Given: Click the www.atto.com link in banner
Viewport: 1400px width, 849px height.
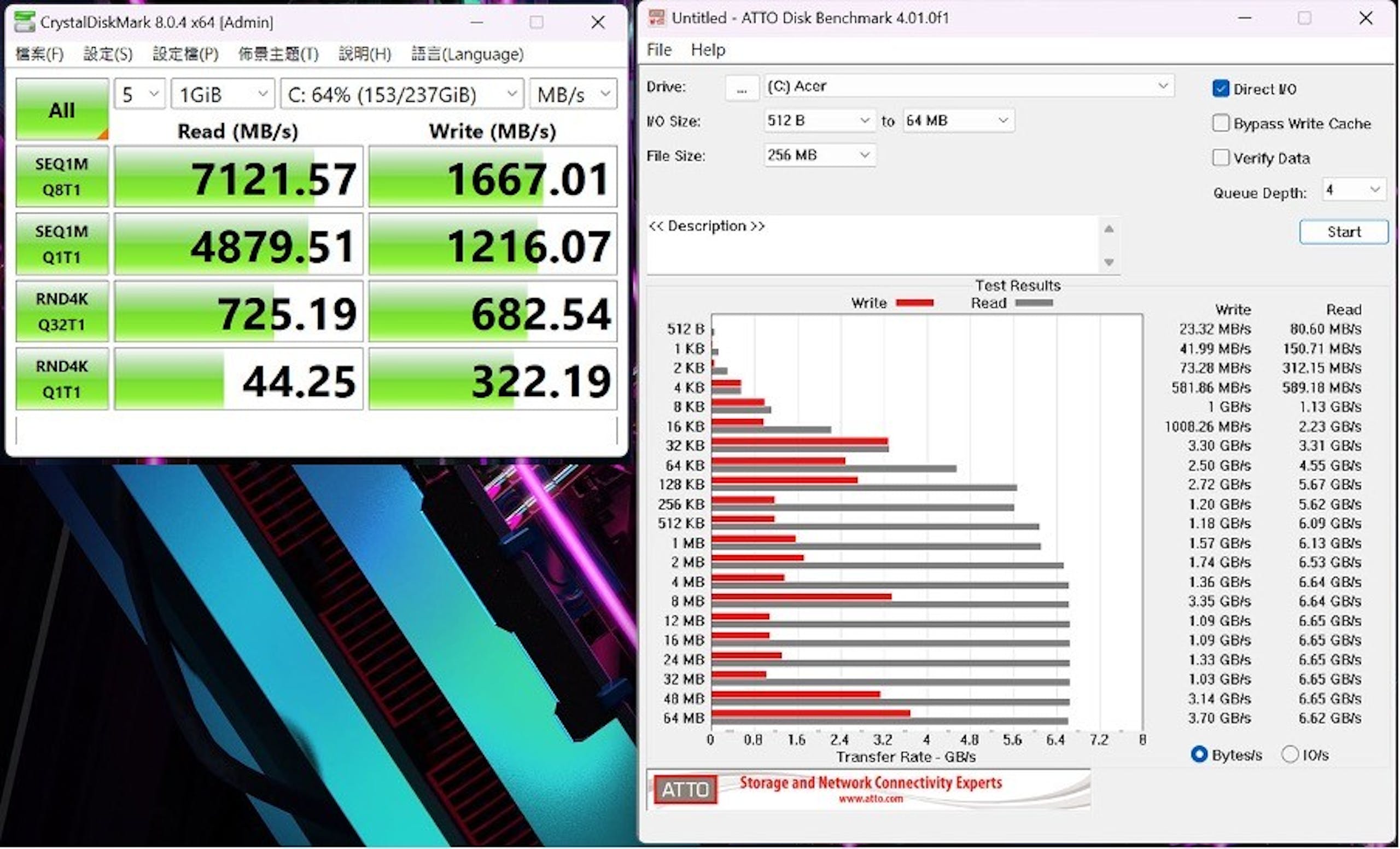Looking at the screenshot, I should [871, 799].
